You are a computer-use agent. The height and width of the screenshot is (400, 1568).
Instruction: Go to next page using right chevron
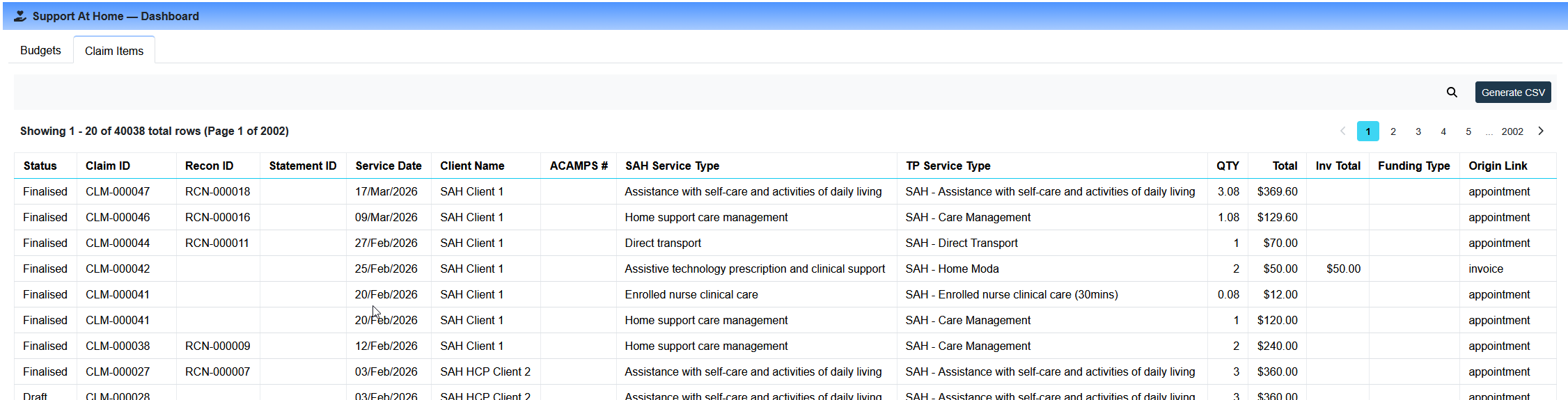(x=1541, y=131)
